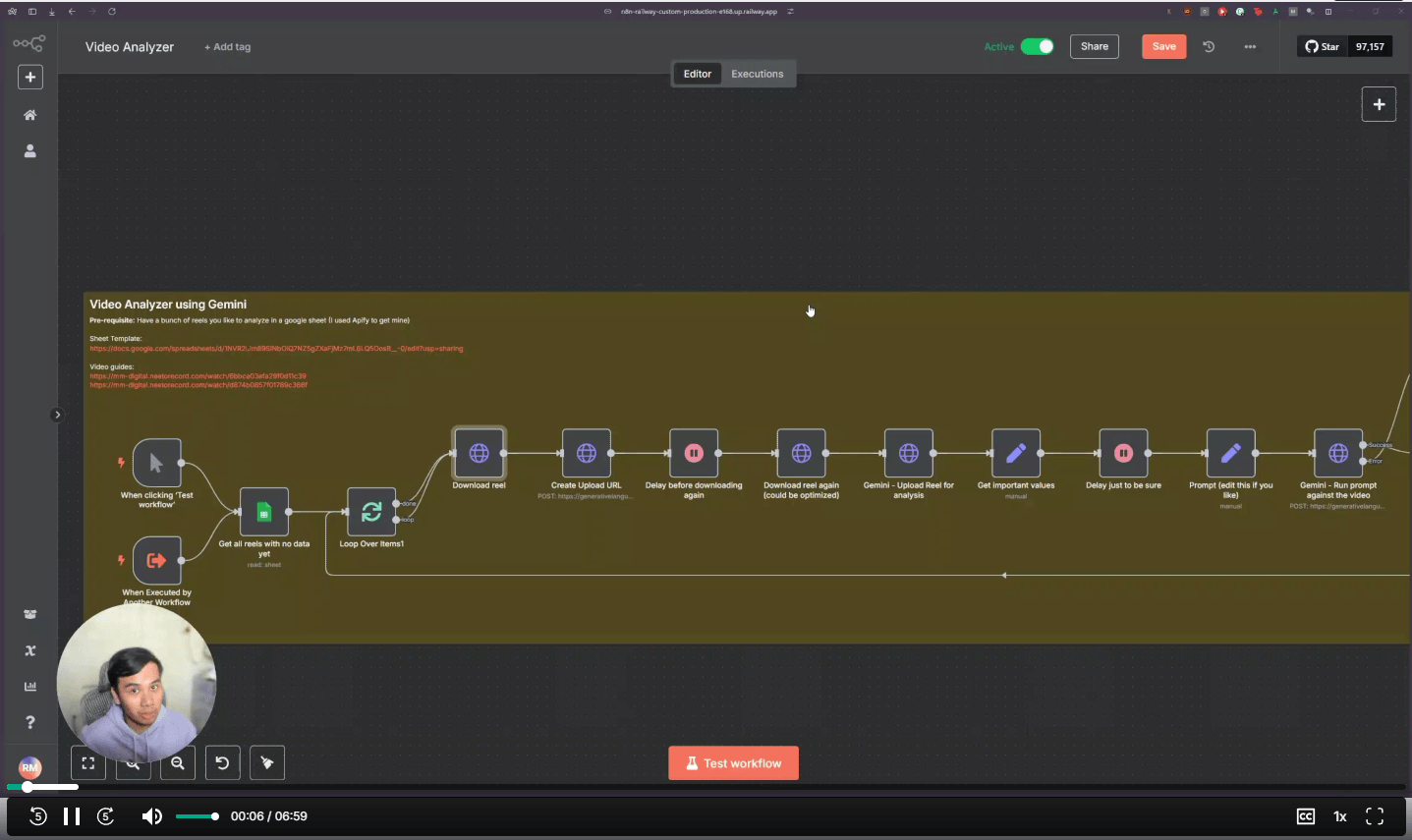
Task: Select the Editor tab
Action: pos(697,74)
